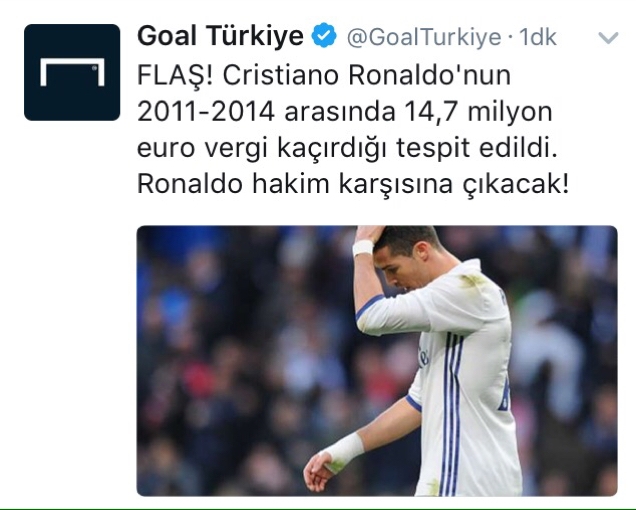Open the Goal Türkiye profile avatar
Viewport: 636px width, 510px height.
pyautogui.click(x=72, y=72)
